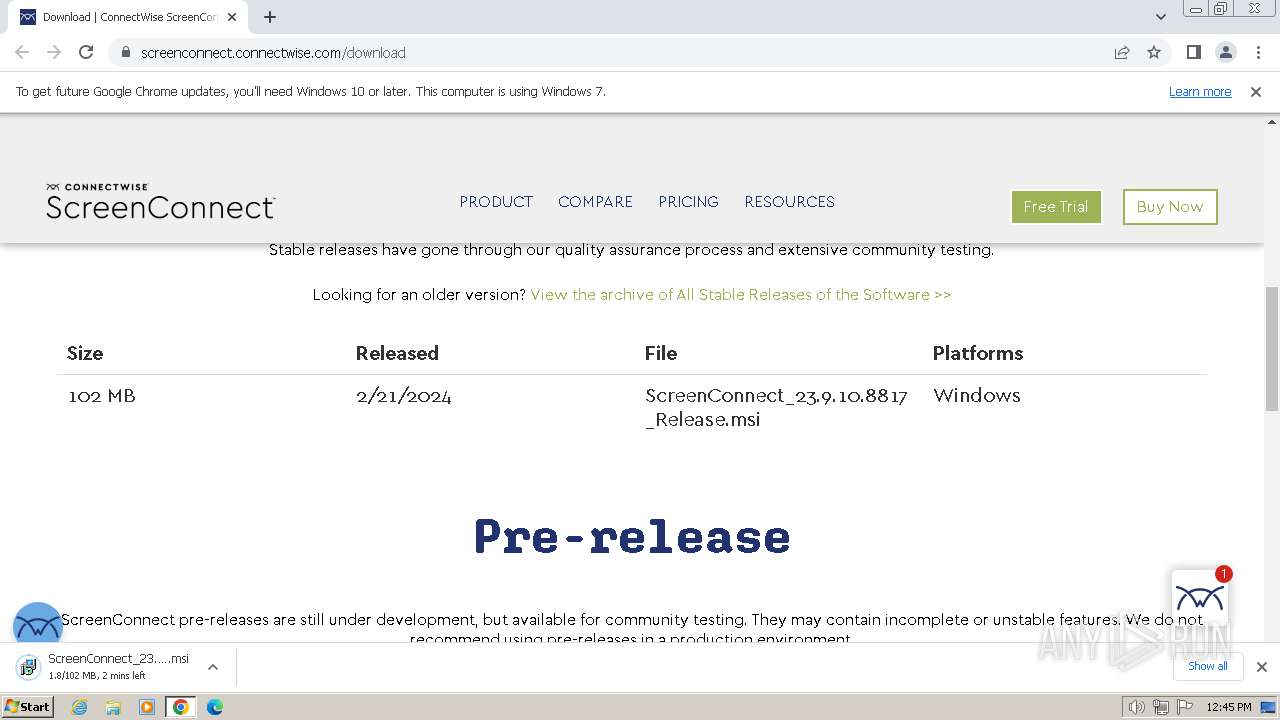Click the system tray volume icon
The width and height of the screenshot is (1280, 720).
[1136, 707]
